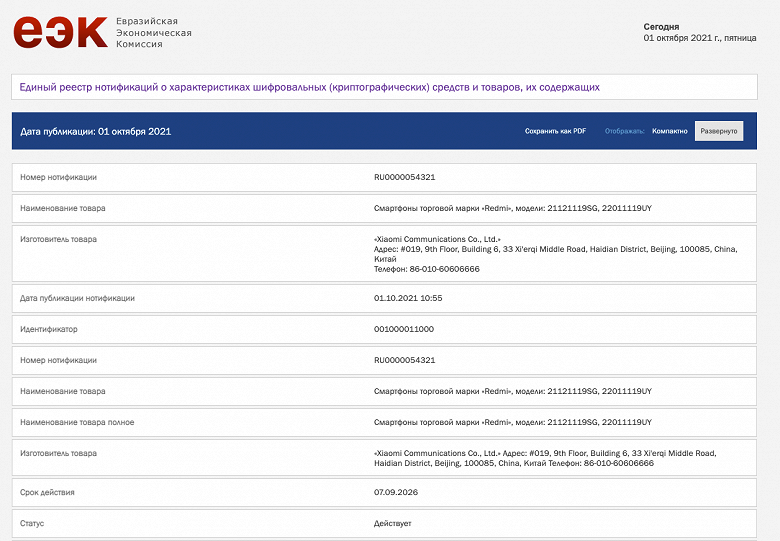Click the expiry date 07.09.2026
Viewport: 780px width, 541px height.
point(394,492)
